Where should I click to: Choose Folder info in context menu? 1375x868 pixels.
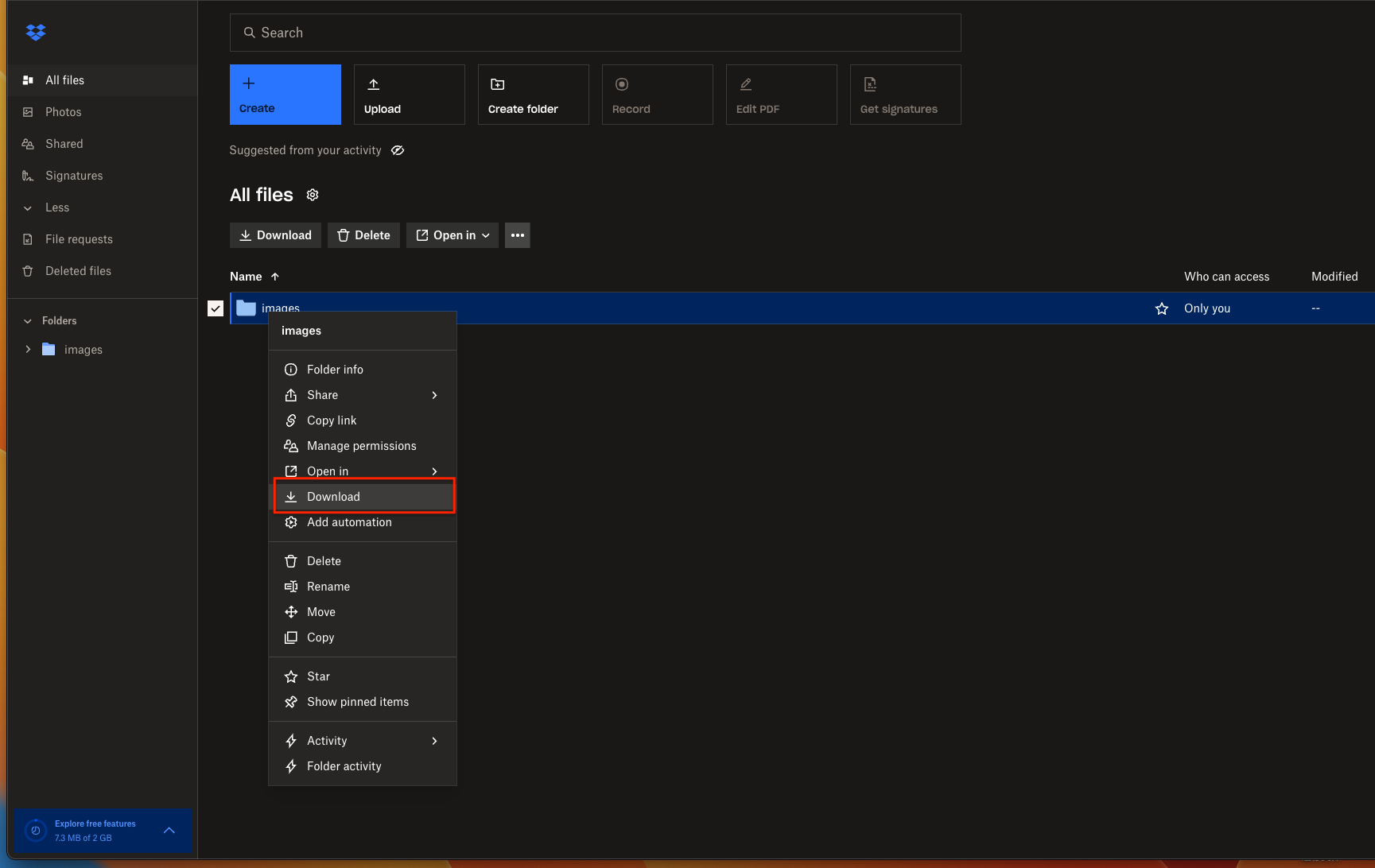[x=363, y=370]
